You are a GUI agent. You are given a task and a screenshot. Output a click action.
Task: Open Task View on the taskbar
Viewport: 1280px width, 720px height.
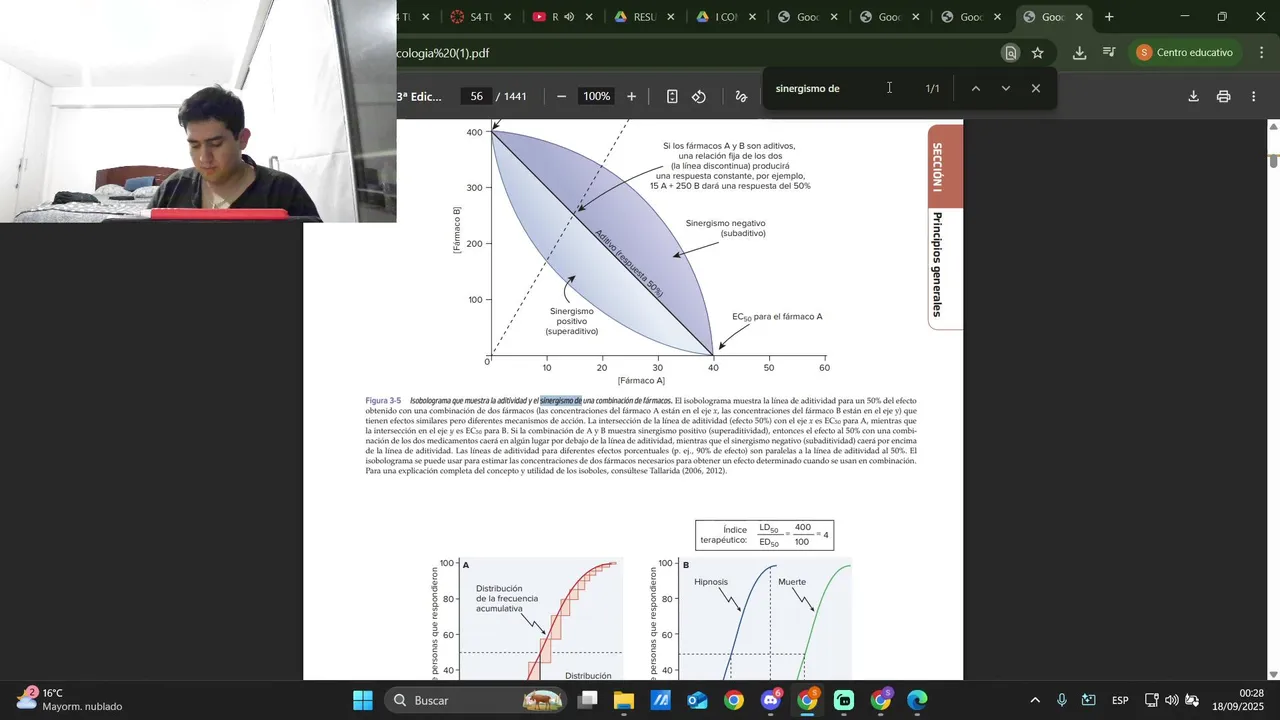[588, 700]
